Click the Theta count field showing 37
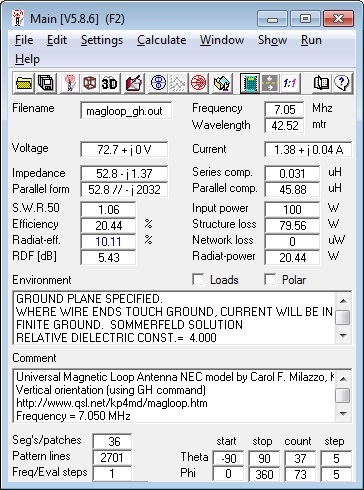The height and width of the screenshot is (490, 364). [x=300, y=458]
